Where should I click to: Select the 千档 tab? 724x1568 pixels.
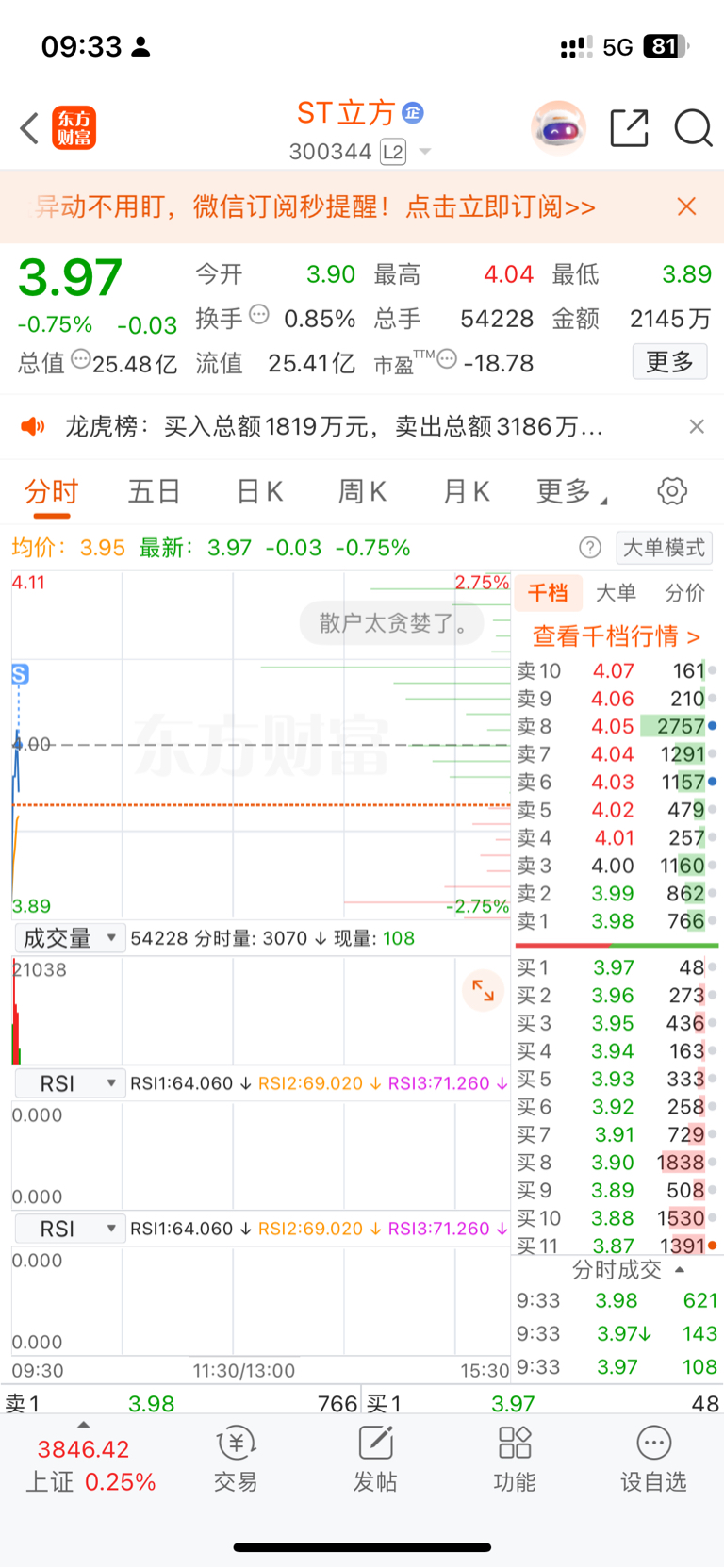(x=548, y=593)
